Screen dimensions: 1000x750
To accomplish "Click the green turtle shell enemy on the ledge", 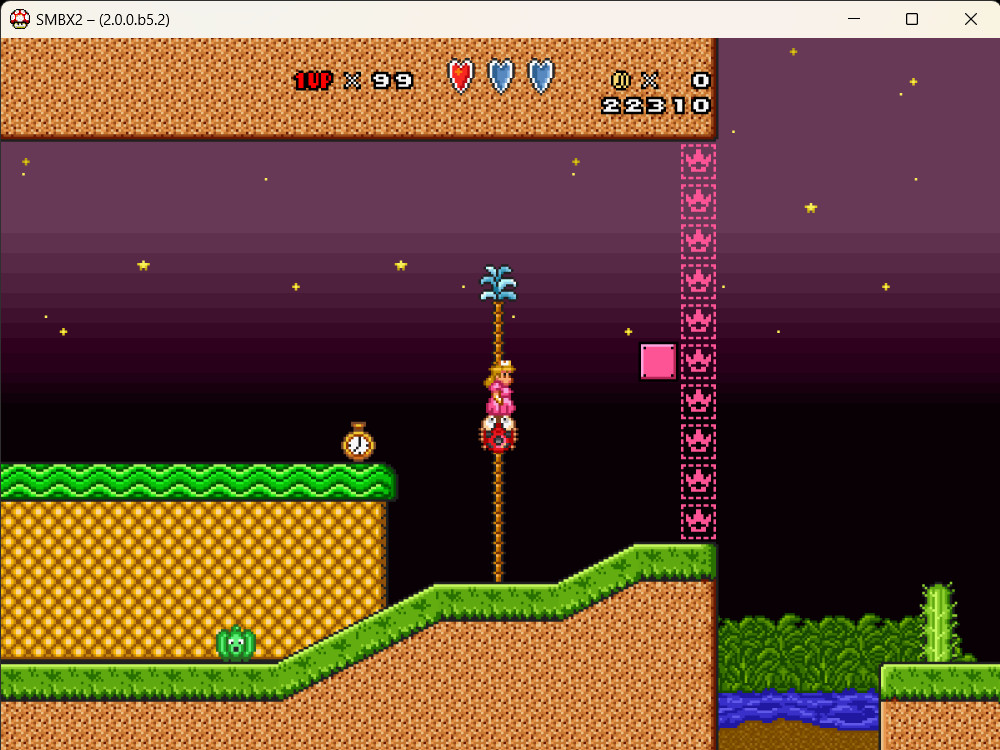I will point(236,644).
